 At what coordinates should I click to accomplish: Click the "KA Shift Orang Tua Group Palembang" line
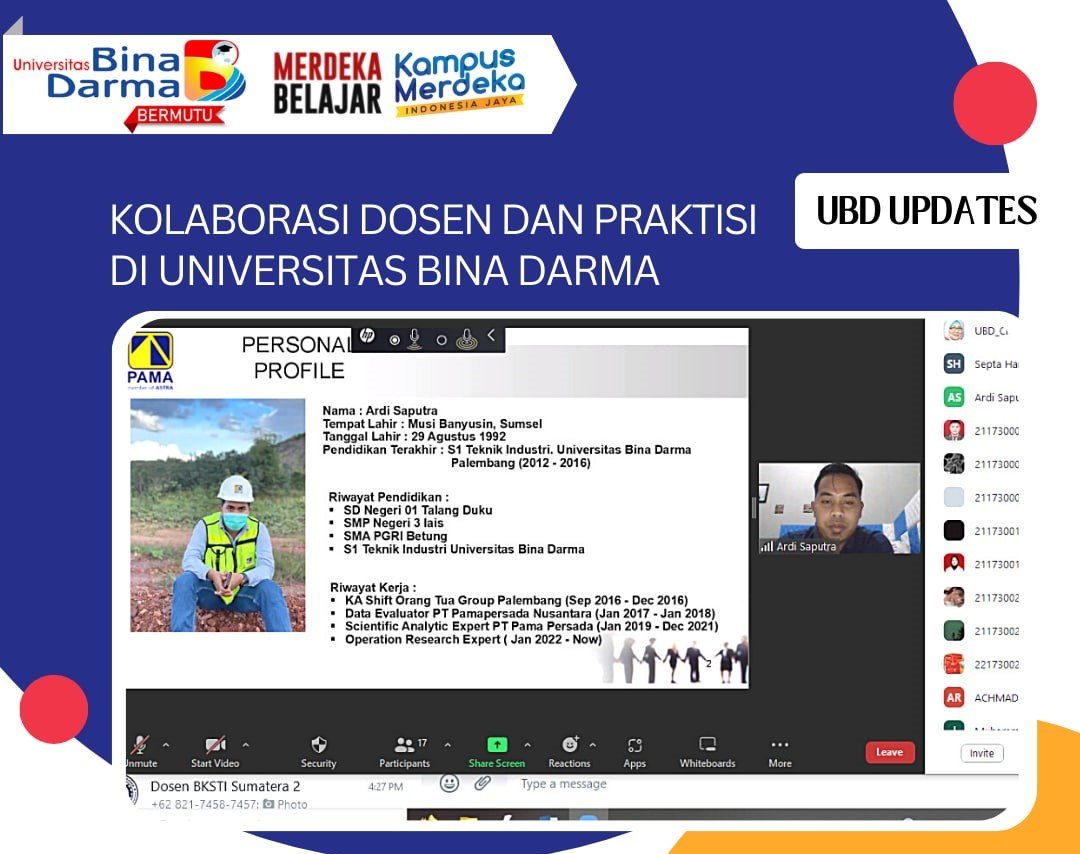pos(517,601)
